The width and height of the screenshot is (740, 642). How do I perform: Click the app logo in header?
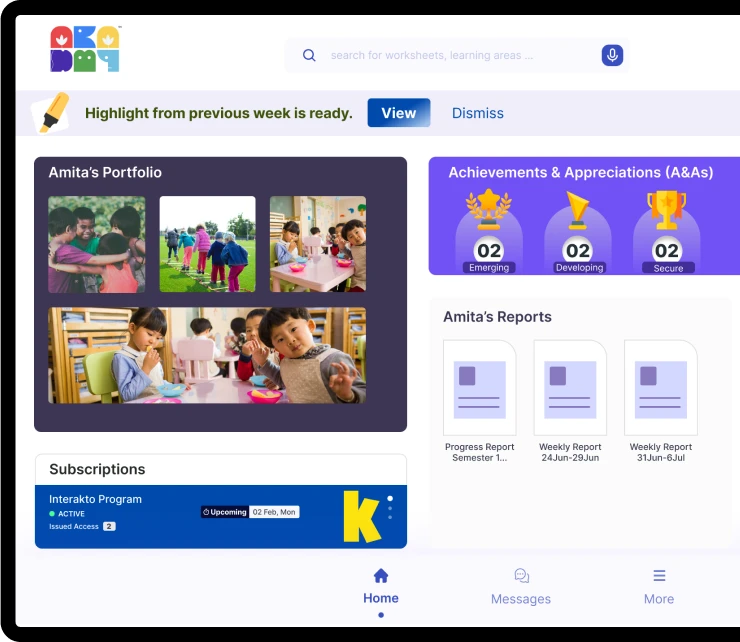[85, 49]
